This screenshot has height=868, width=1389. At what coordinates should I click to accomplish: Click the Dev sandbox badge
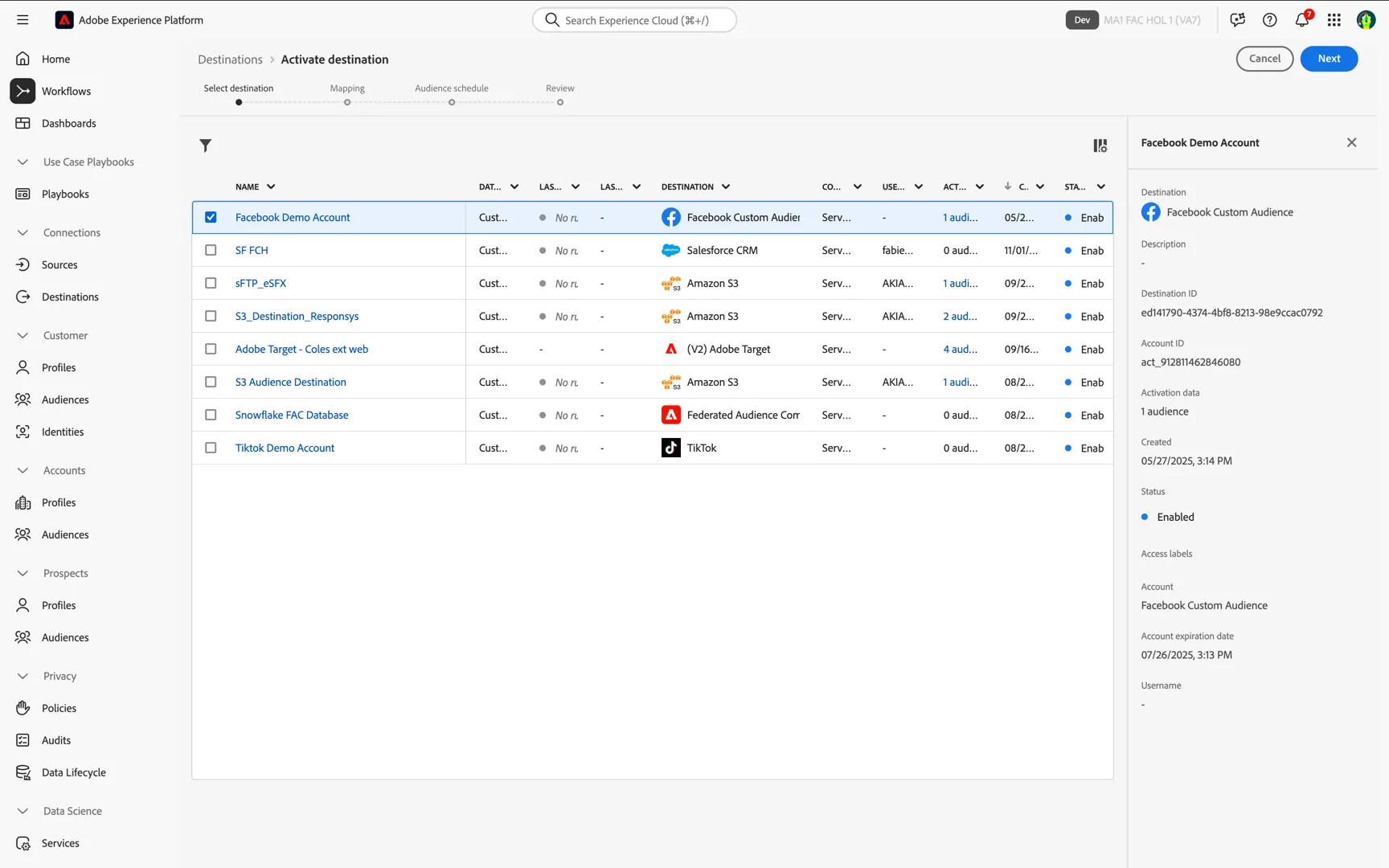coord(1082,20)
